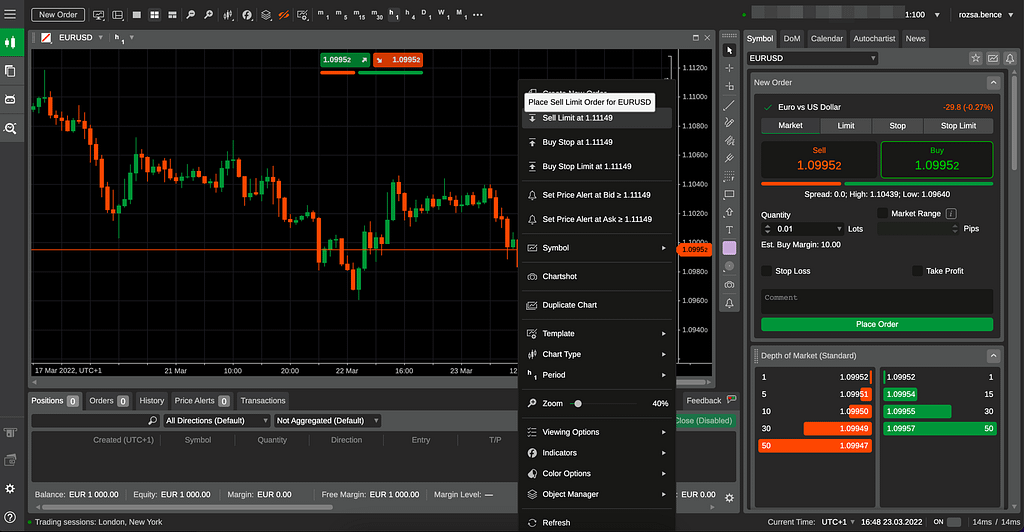Screen dimensions: 1024x532
Task: Open the help question mark icon
Action: [10, 516]
